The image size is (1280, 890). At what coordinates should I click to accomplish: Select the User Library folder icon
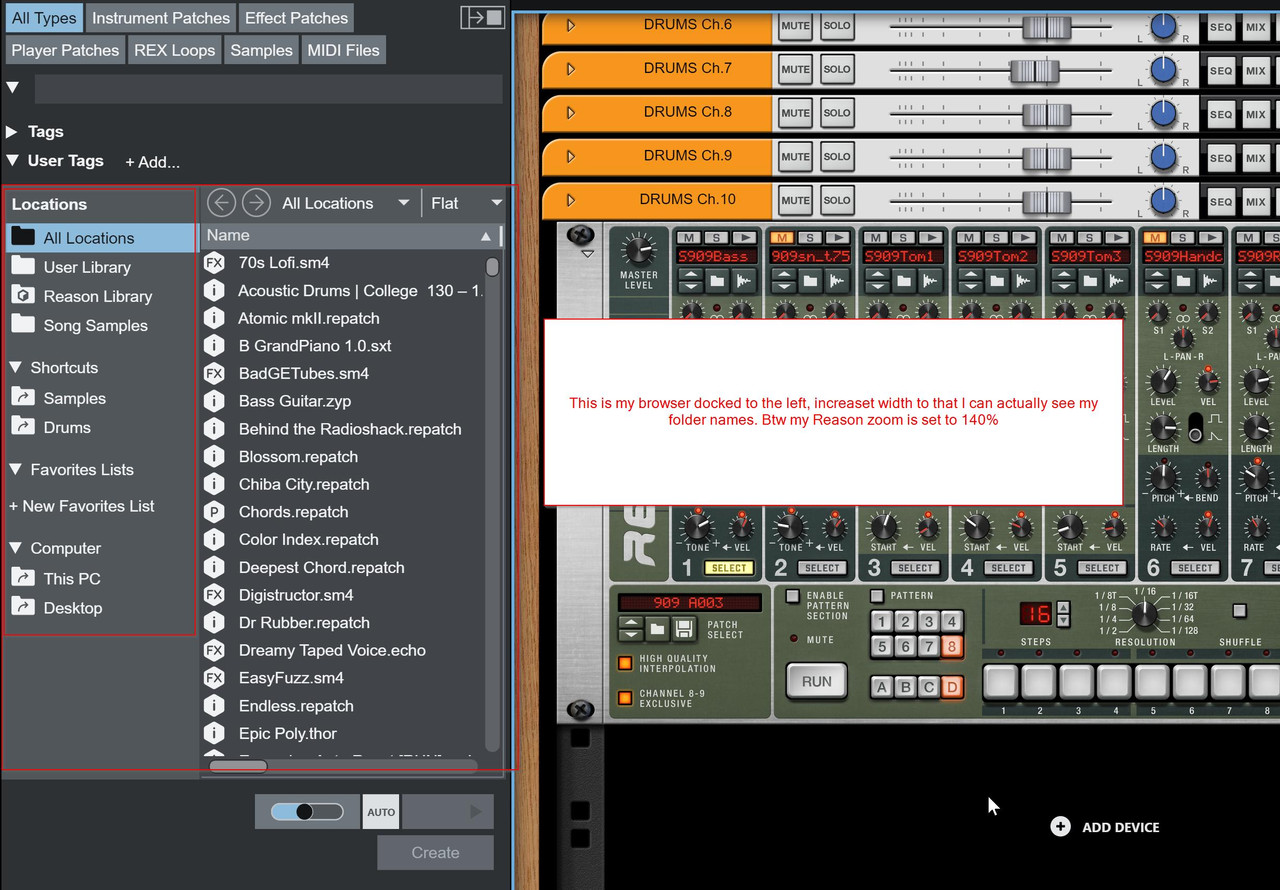click(23, 266)
